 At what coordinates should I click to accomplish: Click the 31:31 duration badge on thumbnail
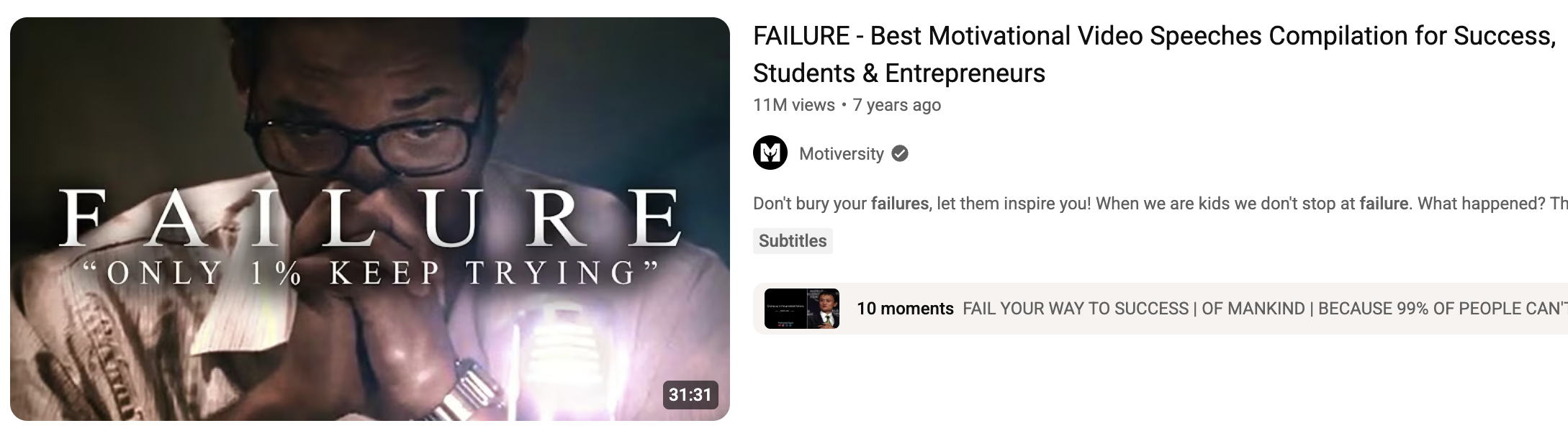(x=690, y=395)
